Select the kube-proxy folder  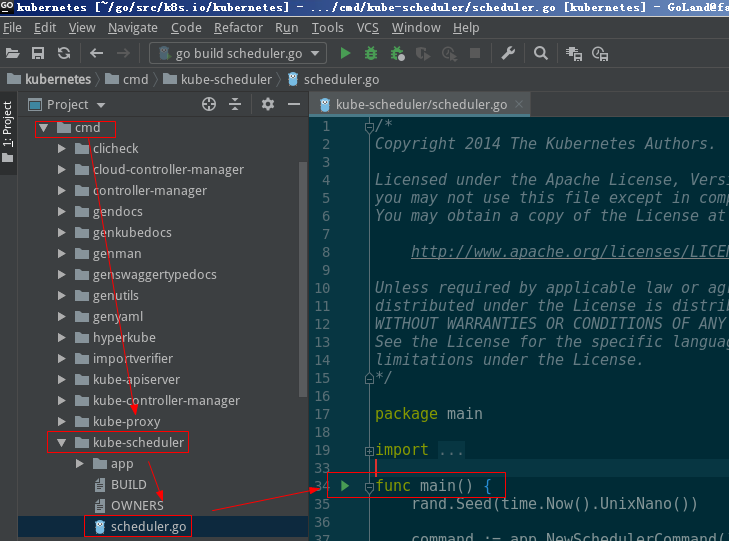(126, 422)
